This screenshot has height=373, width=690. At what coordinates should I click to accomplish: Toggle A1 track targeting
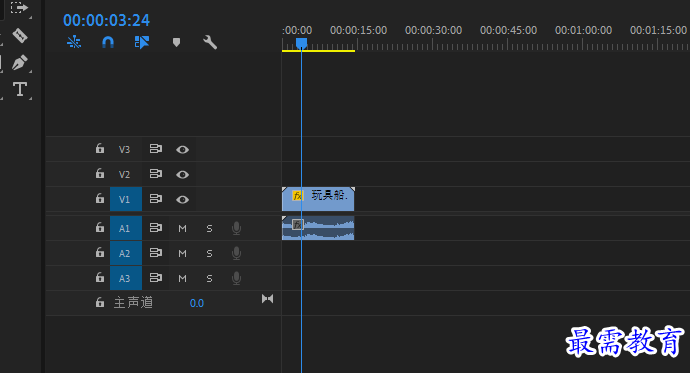(x=126, y=228)
